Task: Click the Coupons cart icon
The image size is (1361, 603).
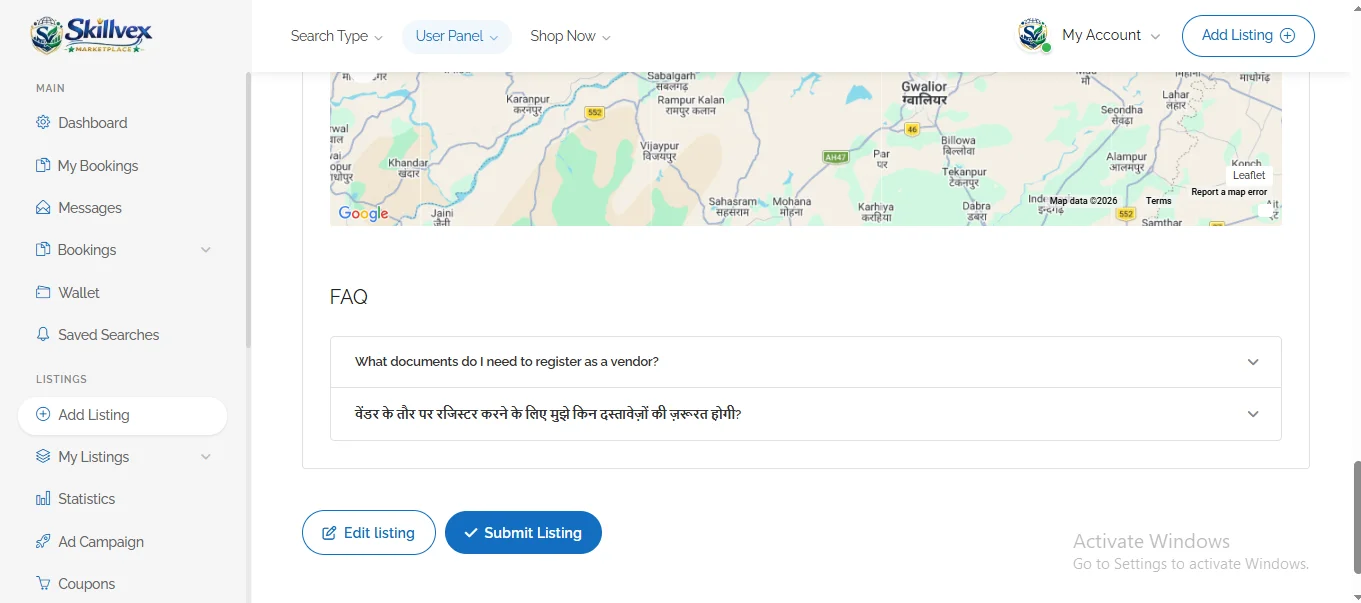Action: (x=43, y=584)
